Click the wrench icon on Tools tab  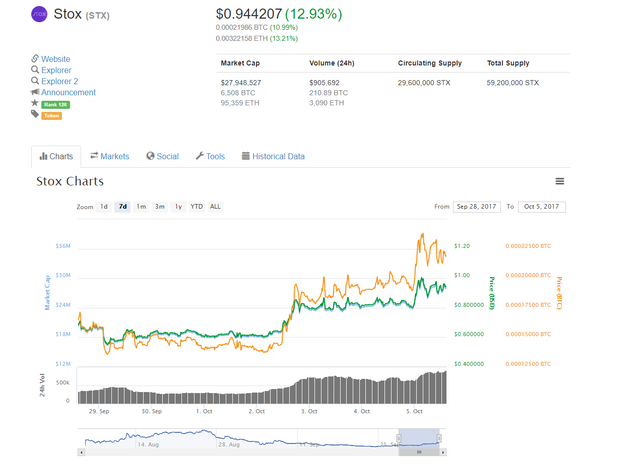(200, 156)
